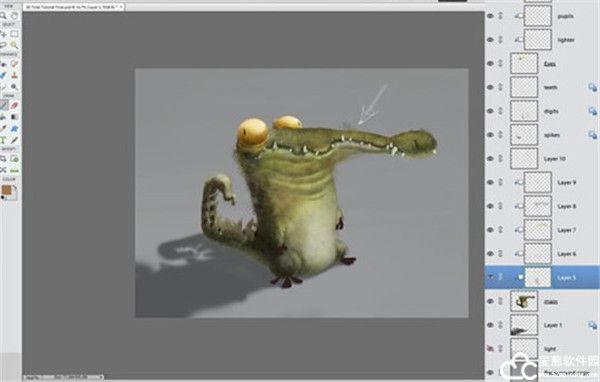Select Layer 7 in layers panel
Image resolution: width=600 pixels, height=382 pixels.
[542, 230]
